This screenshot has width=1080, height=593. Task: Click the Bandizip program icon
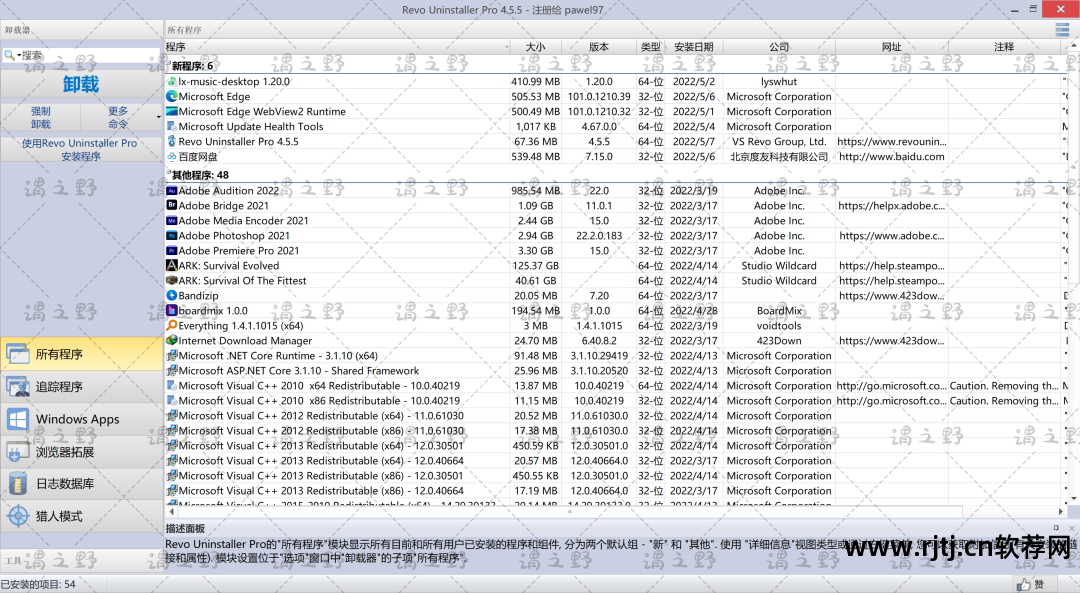pyautogui.click(x=172, y=295)
